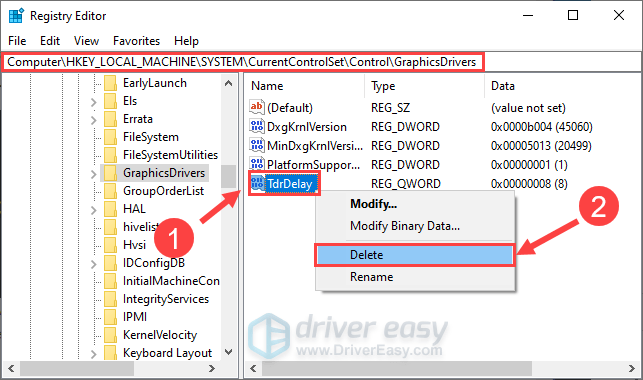Click tree pane horizontal scroll right arrow
Viewport: 643px width, 380px height.
click(212, 369)
